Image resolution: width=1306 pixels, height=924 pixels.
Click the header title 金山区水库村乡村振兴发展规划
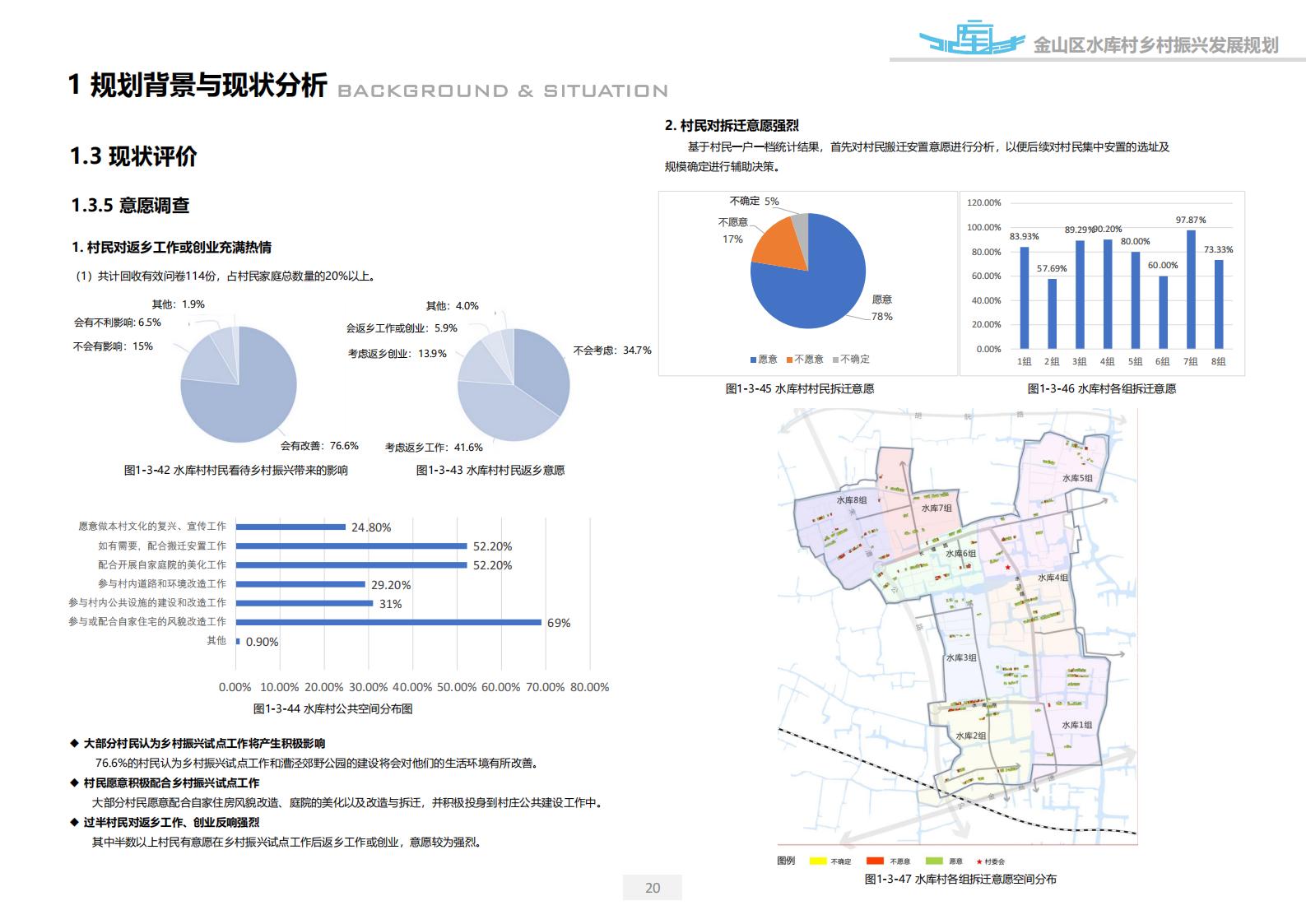coord(1156,45)
